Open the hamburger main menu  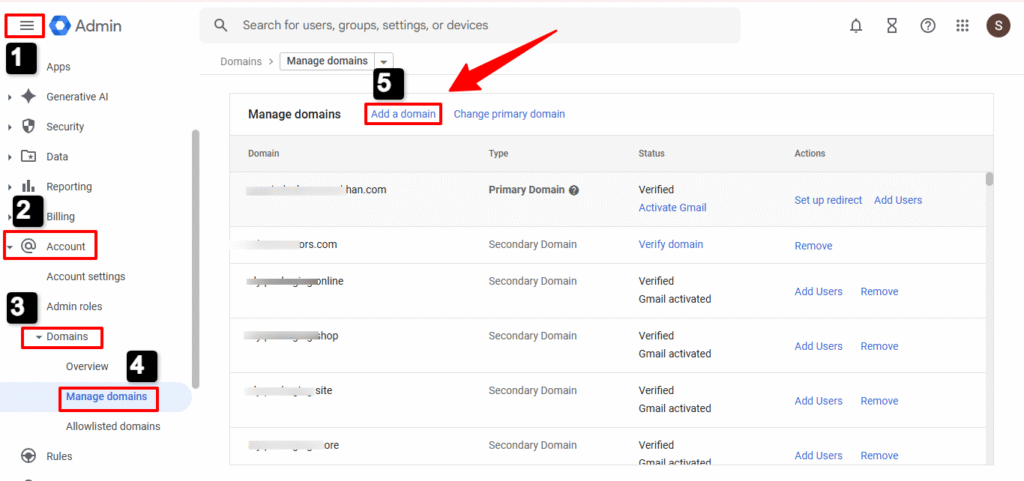[x=25, y=26]
